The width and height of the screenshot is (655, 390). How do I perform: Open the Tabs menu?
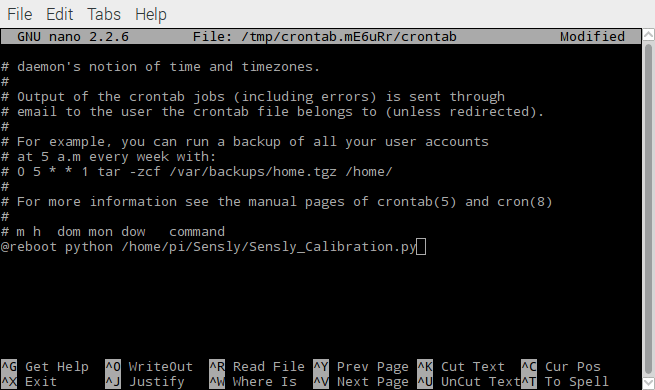[104, 14]
